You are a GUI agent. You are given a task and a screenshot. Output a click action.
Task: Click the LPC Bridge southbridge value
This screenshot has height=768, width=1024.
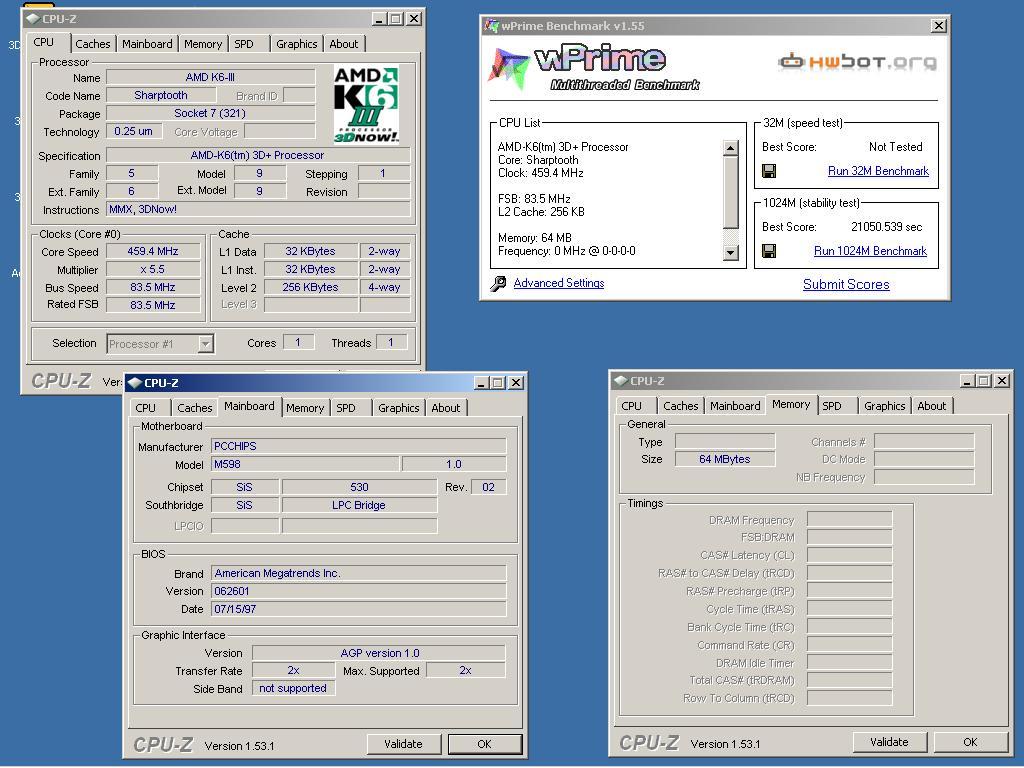359,505
